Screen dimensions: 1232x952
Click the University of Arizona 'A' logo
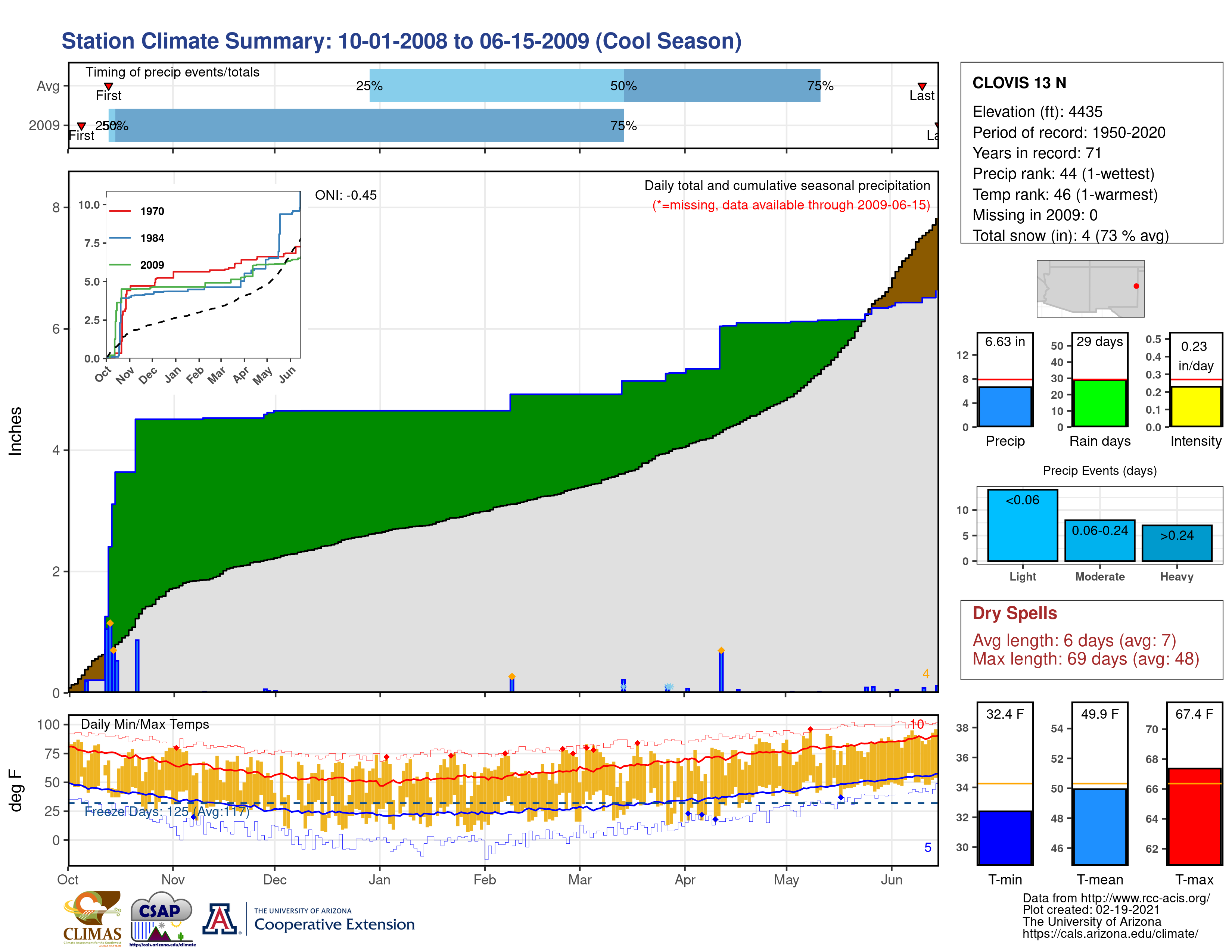(x=221, y=919)
